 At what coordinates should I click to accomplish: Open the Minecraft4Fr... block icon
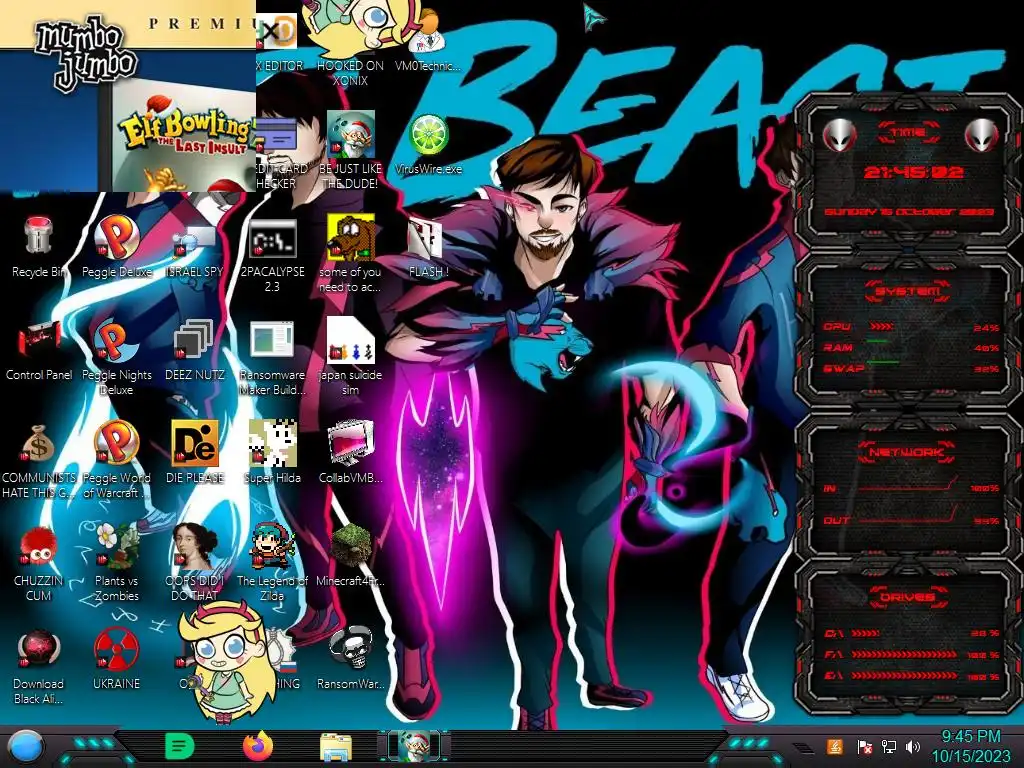tap(350, 556)
